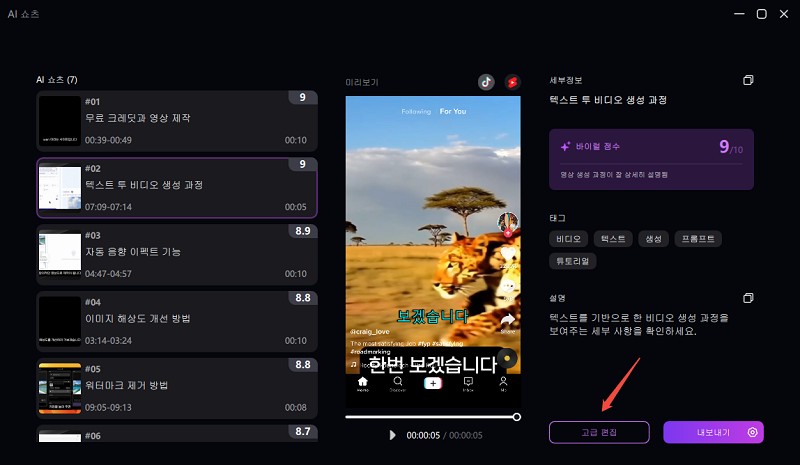Click the 프롬프트 tag chip
Screen dimensions: 800x465
click(x=697, y=239)
